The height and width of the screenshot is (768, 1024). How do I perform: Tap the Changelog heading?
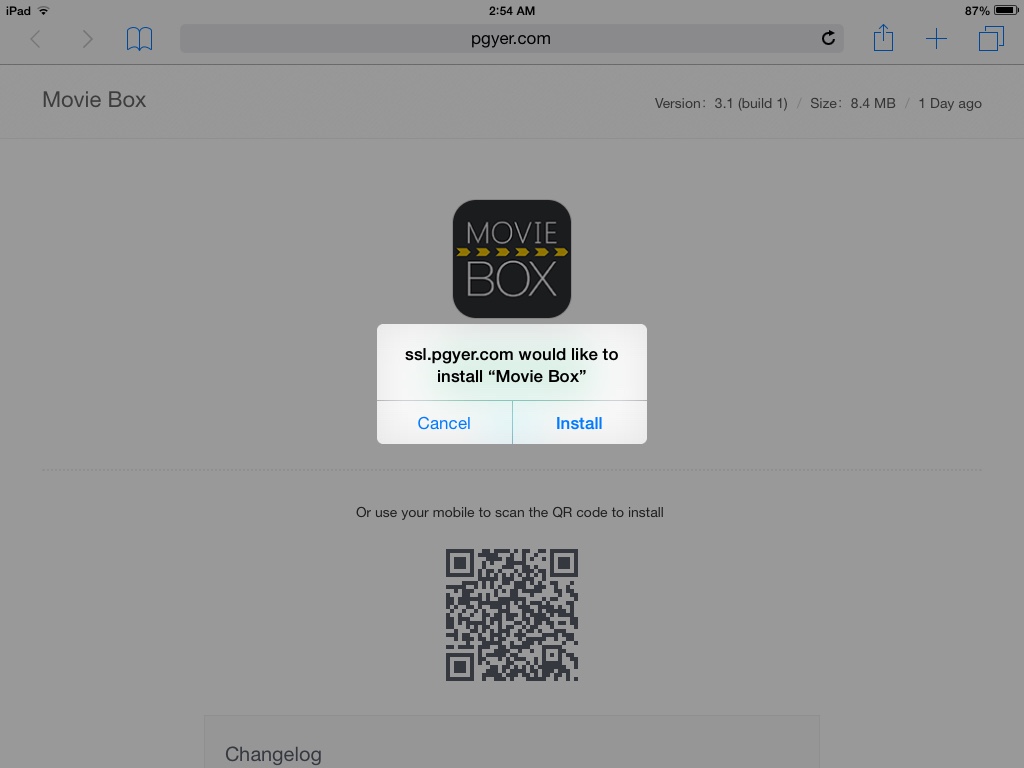point(273,754)
